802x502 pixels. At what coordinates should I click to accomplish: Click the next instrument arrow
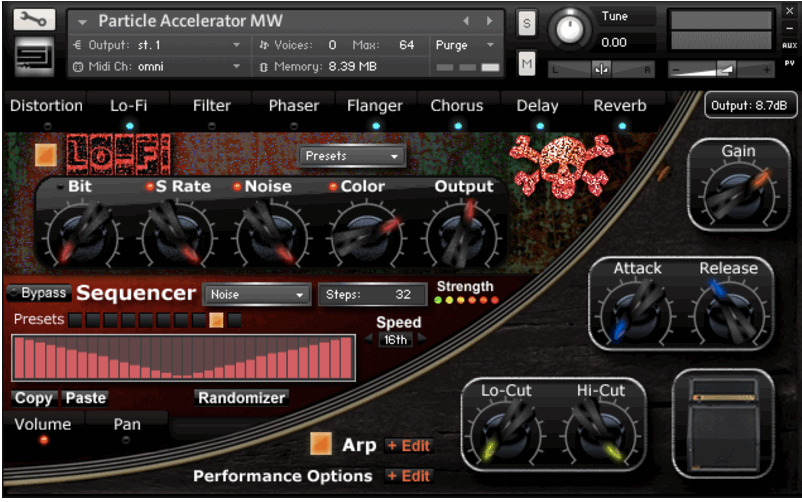click(x=490, y=21)
